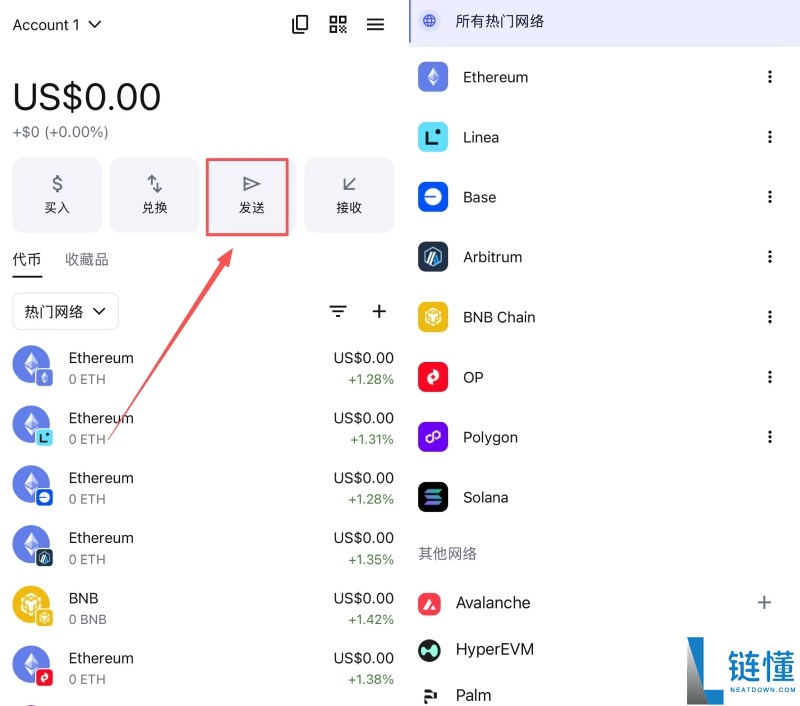Click the Base network logo icon
Image resolution: width=800 pixels, height=706 pixels.
(x=433, y=197)
